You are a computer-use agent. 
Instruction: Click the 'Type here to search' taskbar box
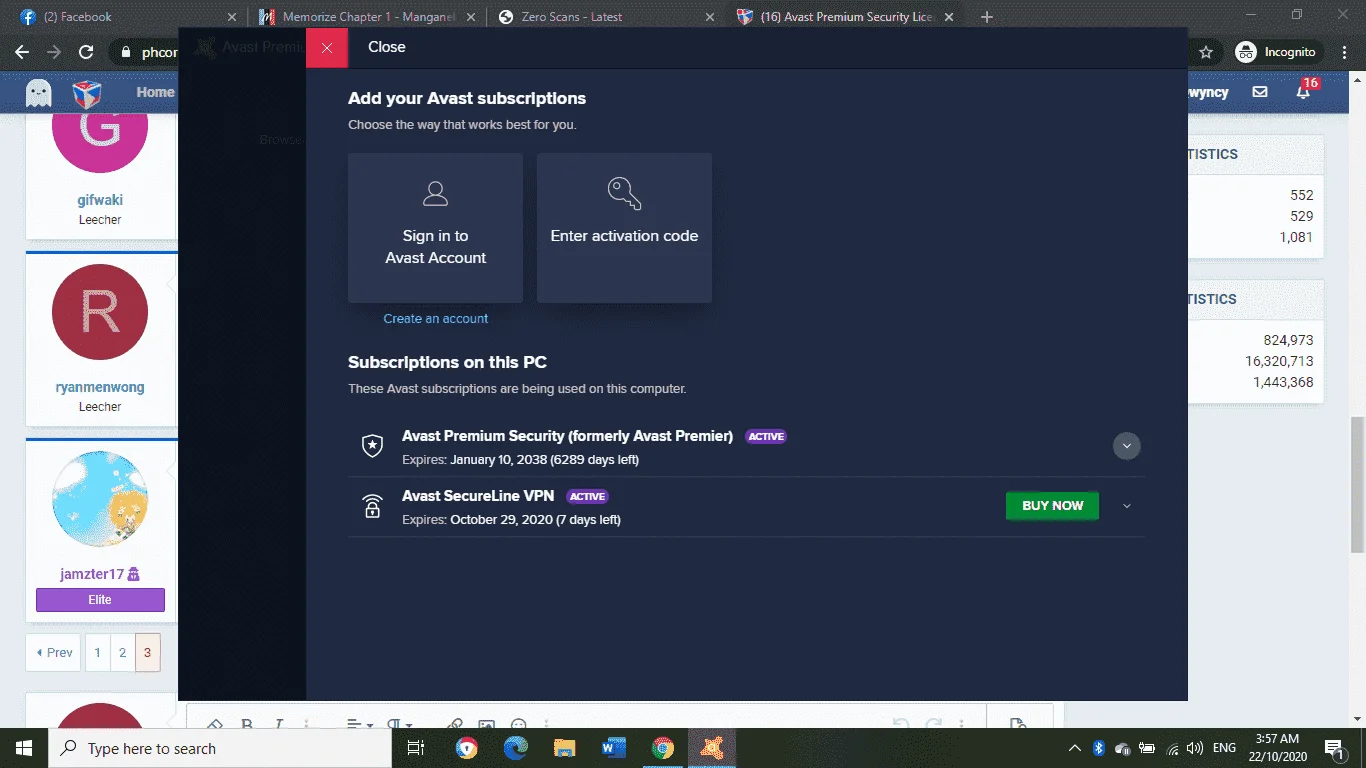point(220,748)
